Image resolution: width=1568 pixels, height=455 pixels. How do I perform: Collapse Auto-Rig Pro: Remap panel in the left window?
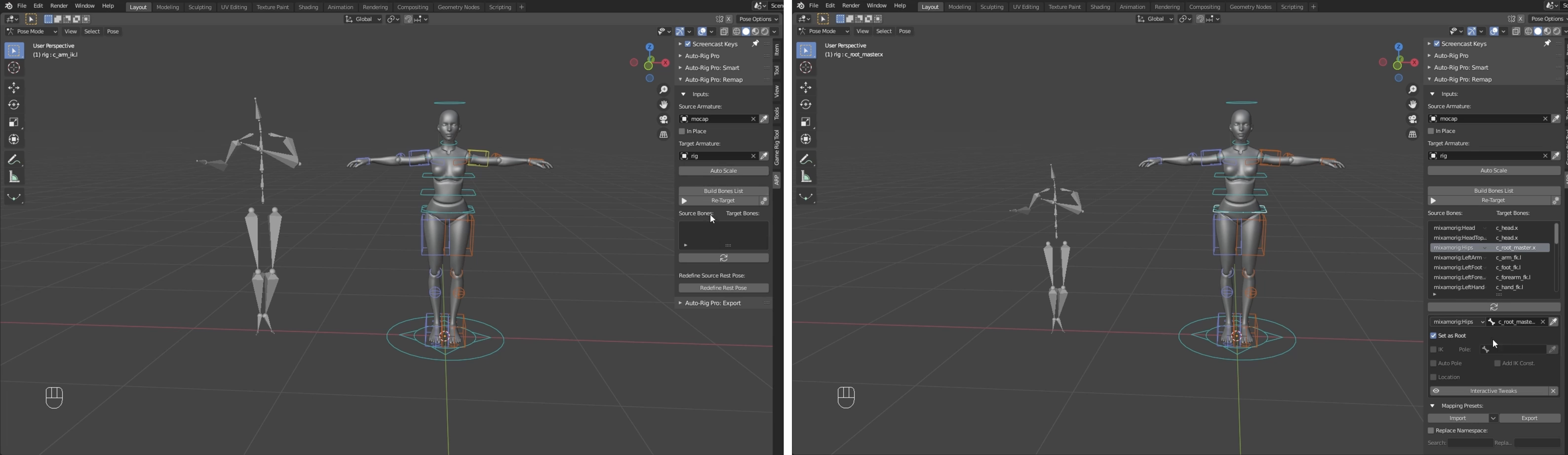point(681,80)
